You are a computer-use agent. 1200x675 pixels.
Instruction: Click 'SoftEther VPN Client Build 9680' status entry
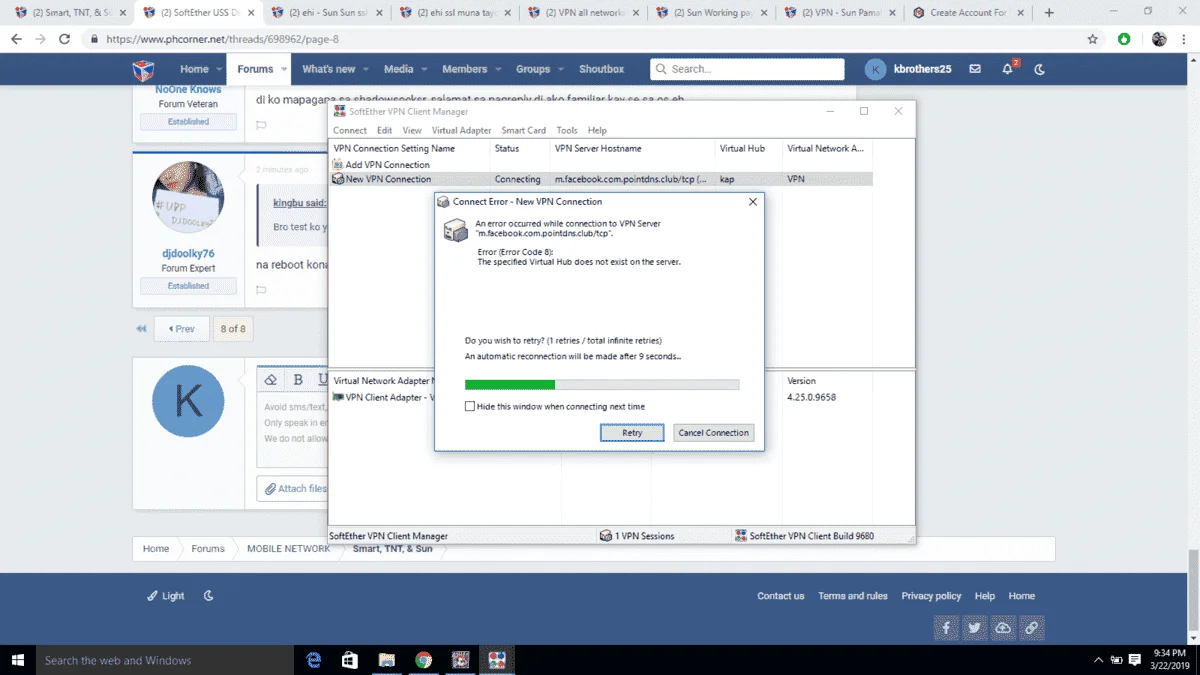pos(804,536)
